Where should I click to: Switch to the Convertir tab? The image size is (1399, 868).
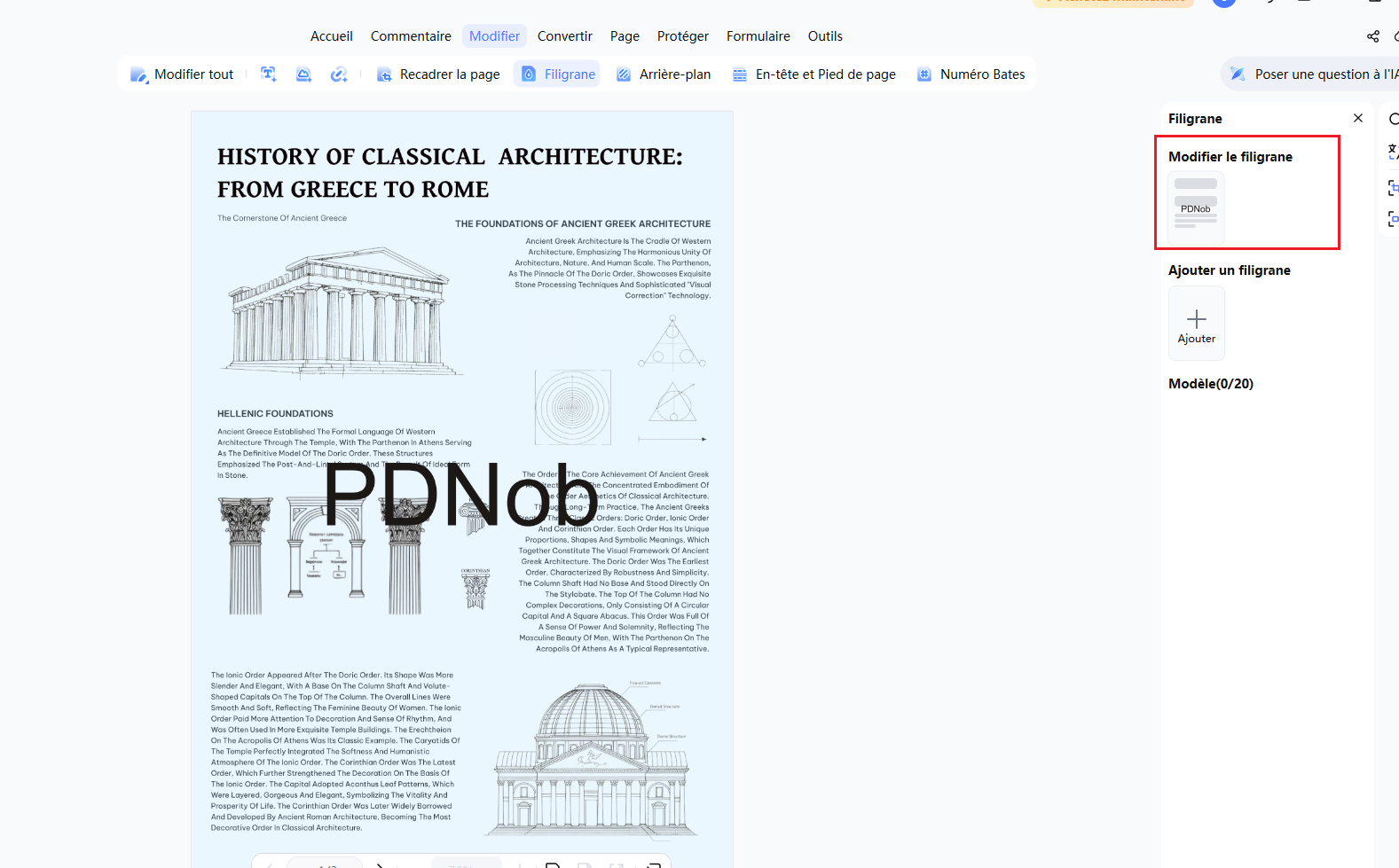[565, 36]
